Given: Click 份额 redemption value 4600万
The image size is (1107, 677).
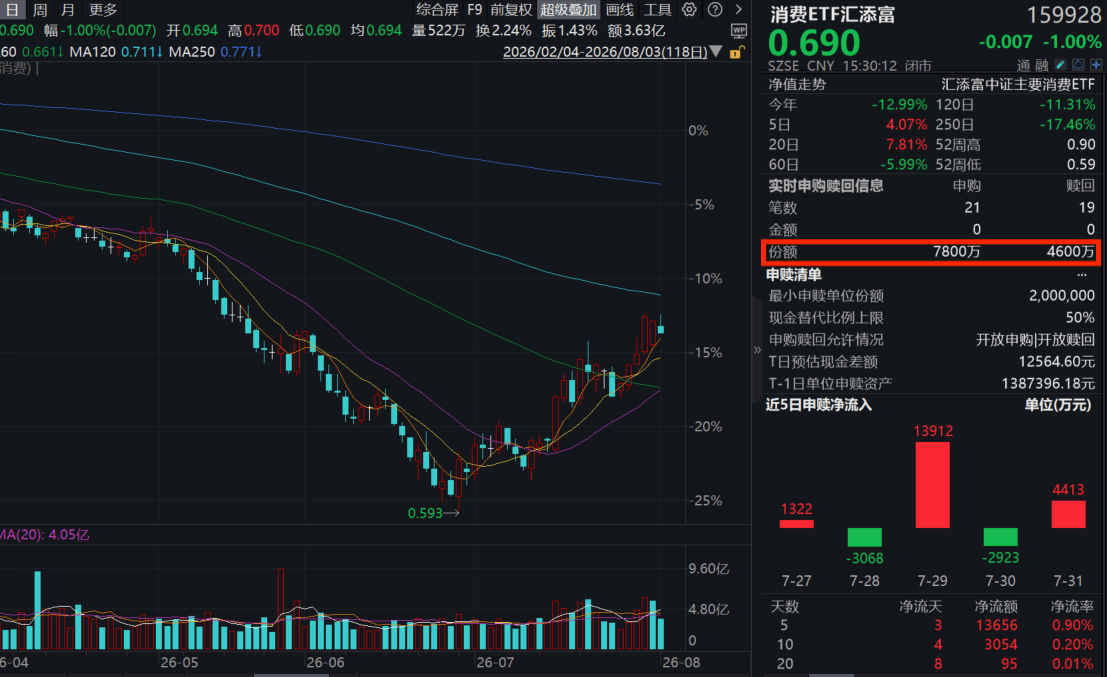Looking at the screenshot, I should click(1070, 252).
